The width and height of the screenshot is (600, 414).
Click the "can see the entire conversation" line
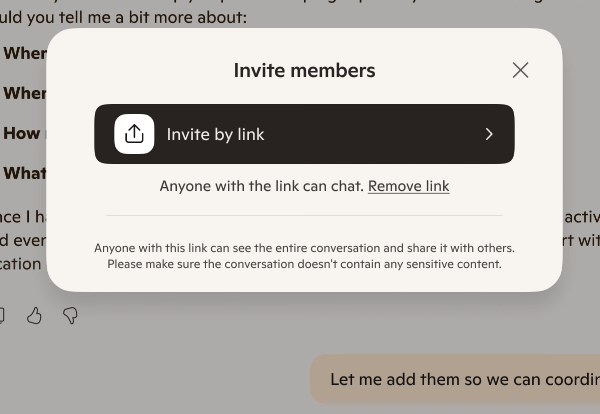(304, 248)
